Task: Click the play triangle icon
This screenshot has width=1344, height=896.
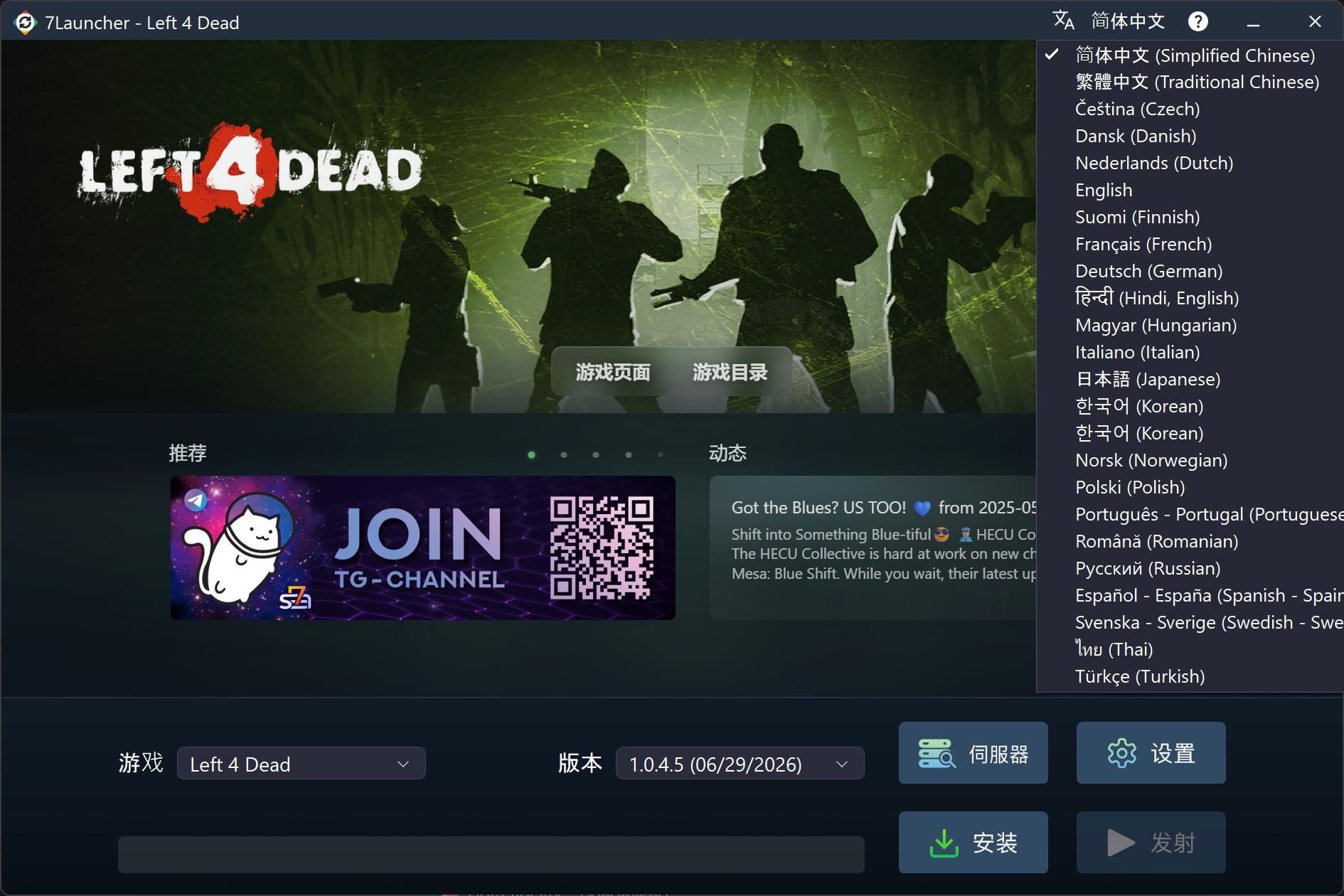Action: [x=1121, y=843]
